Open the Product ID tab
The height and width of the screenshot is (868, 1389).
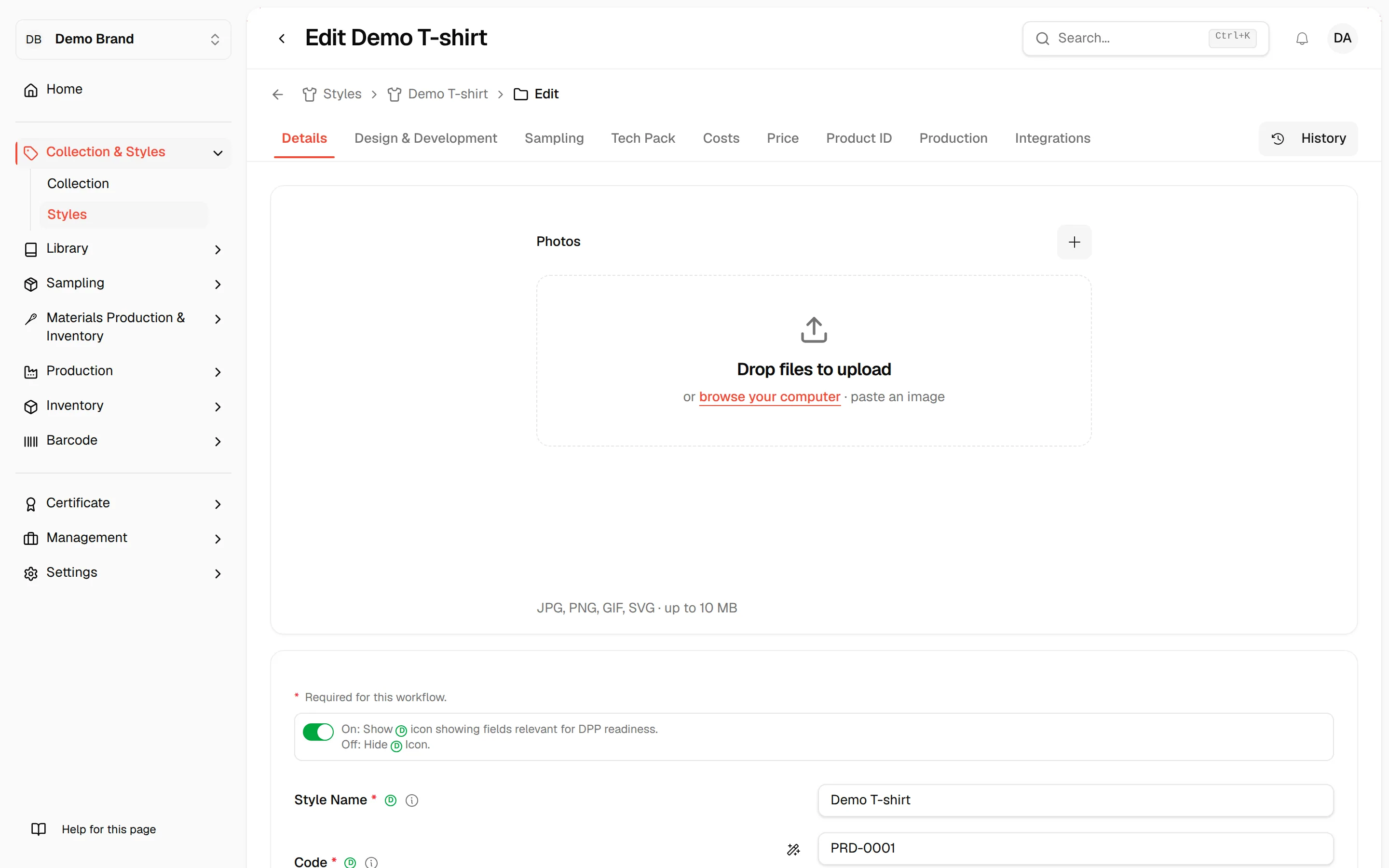[x=858, y=138]
